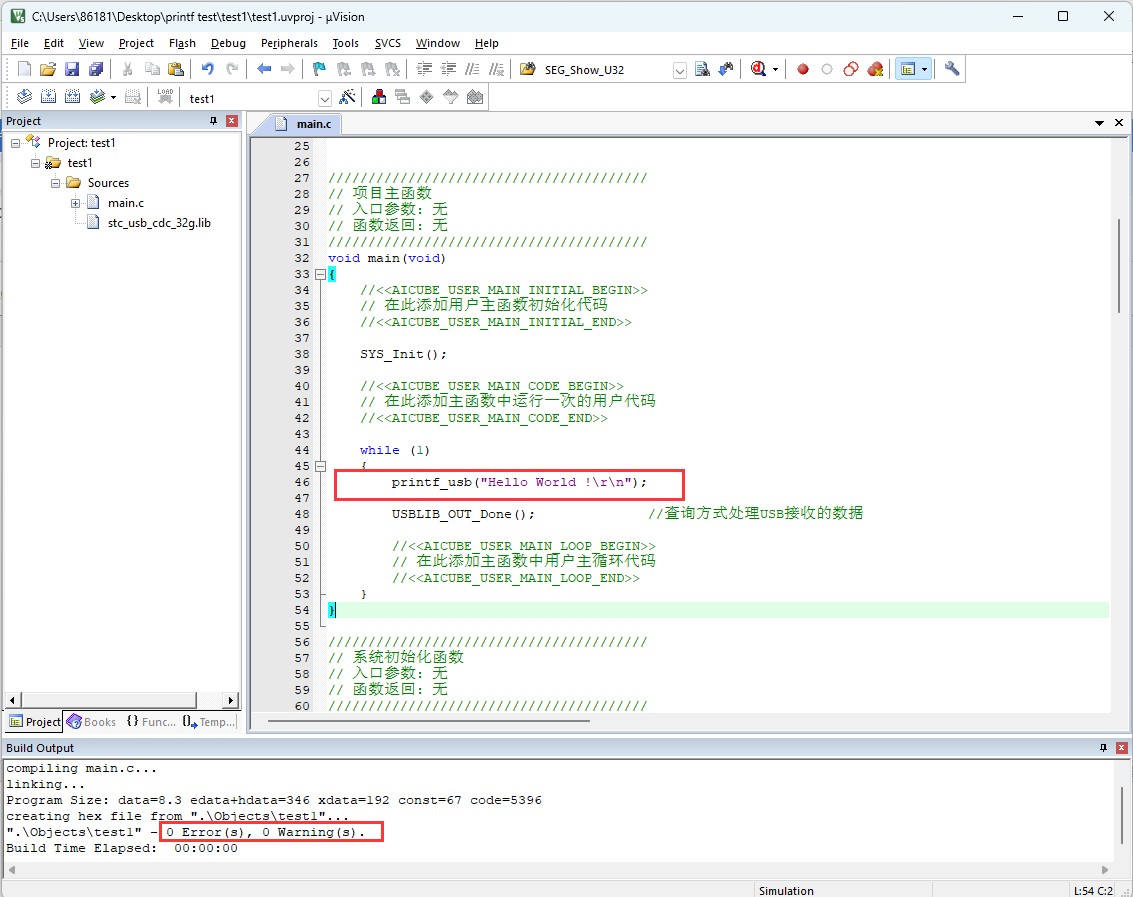Open a file using the folder icon
The image size is (1133, 897).
48,69
